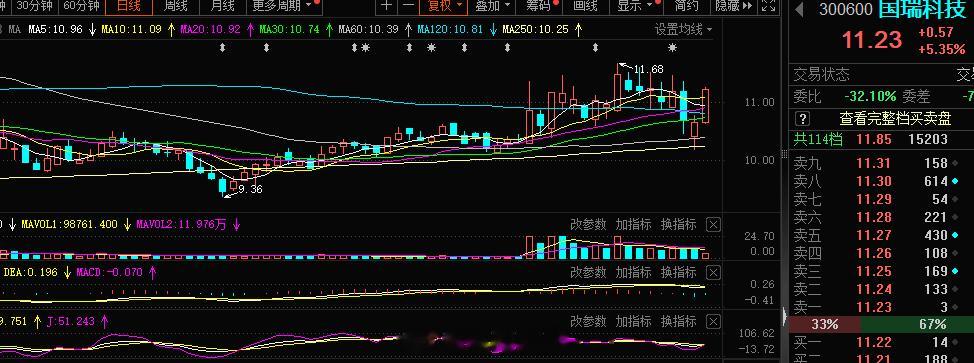
Task: Click the gray diamond on 卖九 row
Action: tap(954, 163)
